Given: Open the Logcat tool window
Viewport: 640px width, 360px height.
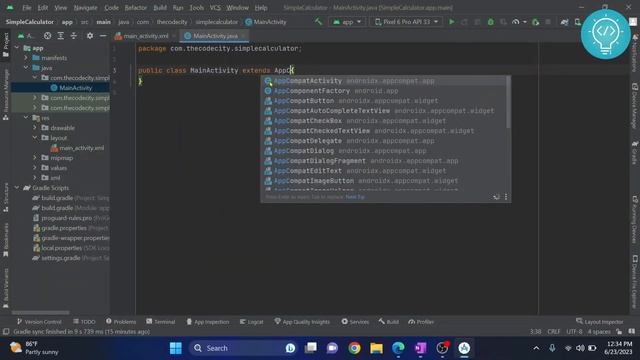Looking at the screenshot, I should click(251, 322).
